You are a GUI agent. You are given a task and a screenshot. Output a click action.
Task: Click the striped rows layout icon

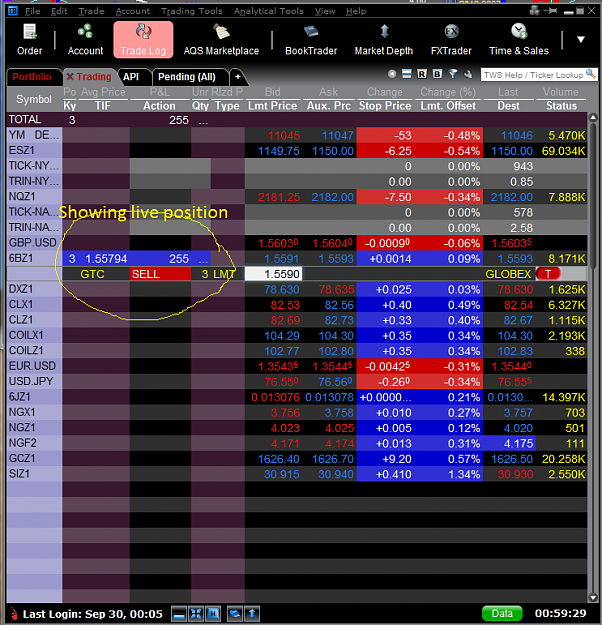[x=407, y=74]
